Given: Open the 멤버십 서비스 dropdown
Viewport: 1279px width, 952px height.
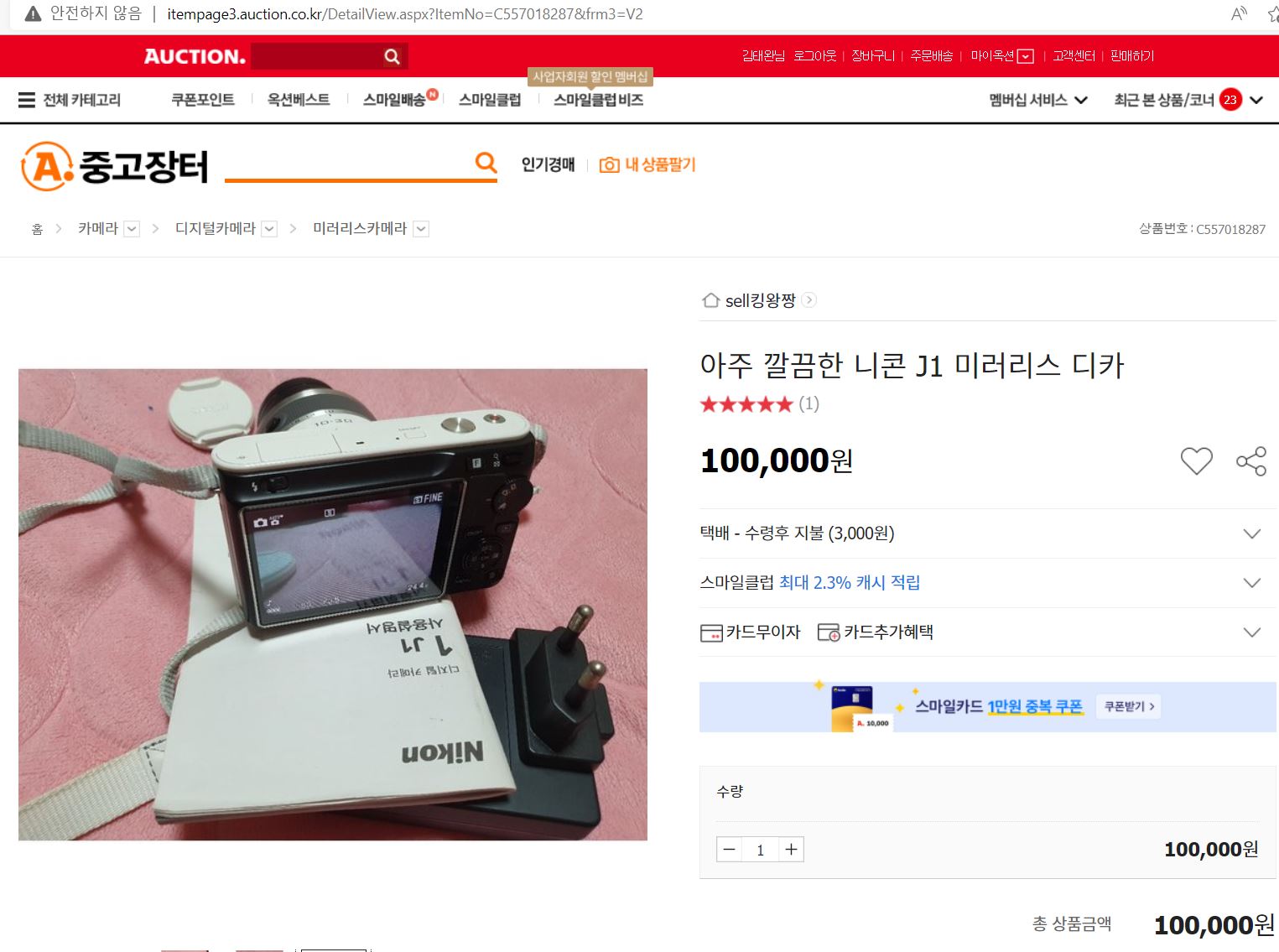Looking at the screenshot, I should [x=1038, y=100].
